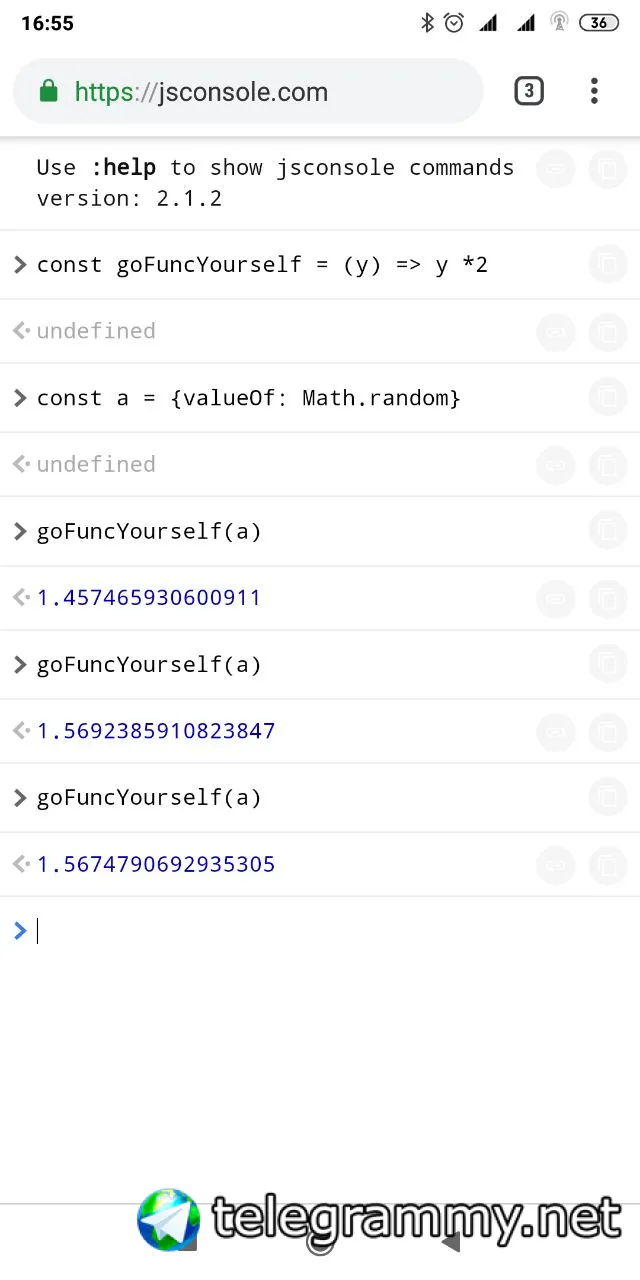The width and height of the screenshot is (640, 1280).
Task: Copy the last result 1.5674790692935305
Action: click(607, 864)
